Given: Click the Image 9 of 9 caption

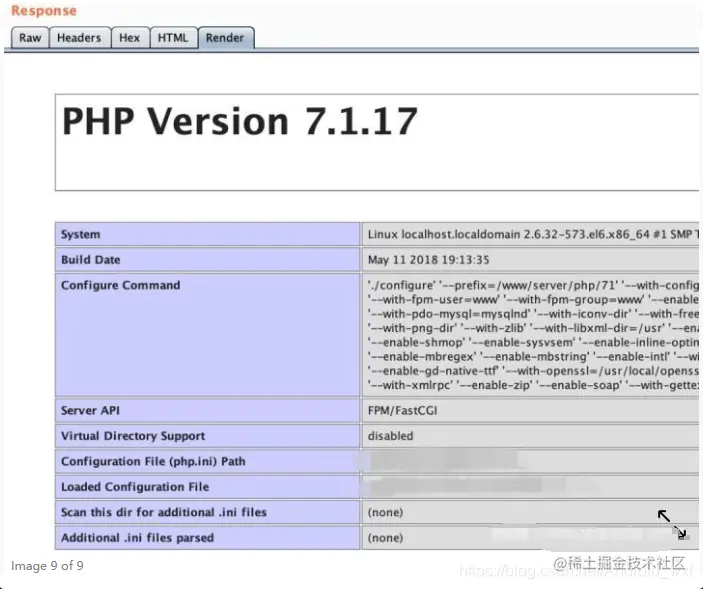Looking at the screenshot, I should [x=47, y=566].
